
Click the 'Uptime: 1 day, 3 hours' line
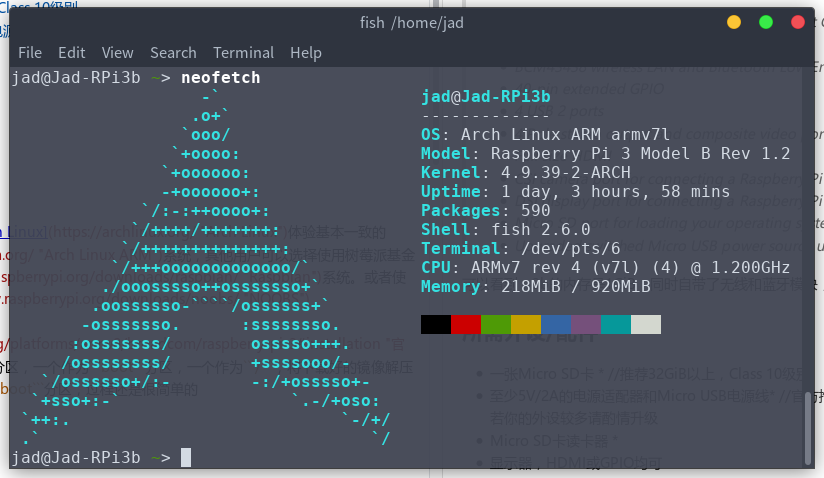coord(575,191)
